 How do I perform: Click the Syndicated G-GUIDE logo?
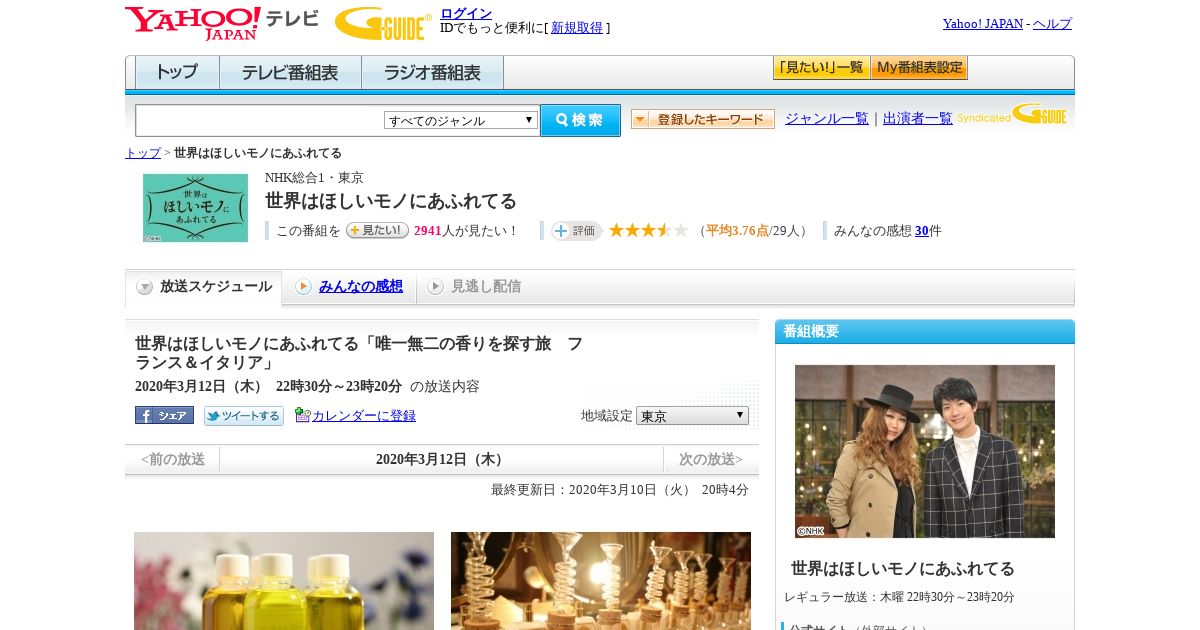click(1012, 115)
